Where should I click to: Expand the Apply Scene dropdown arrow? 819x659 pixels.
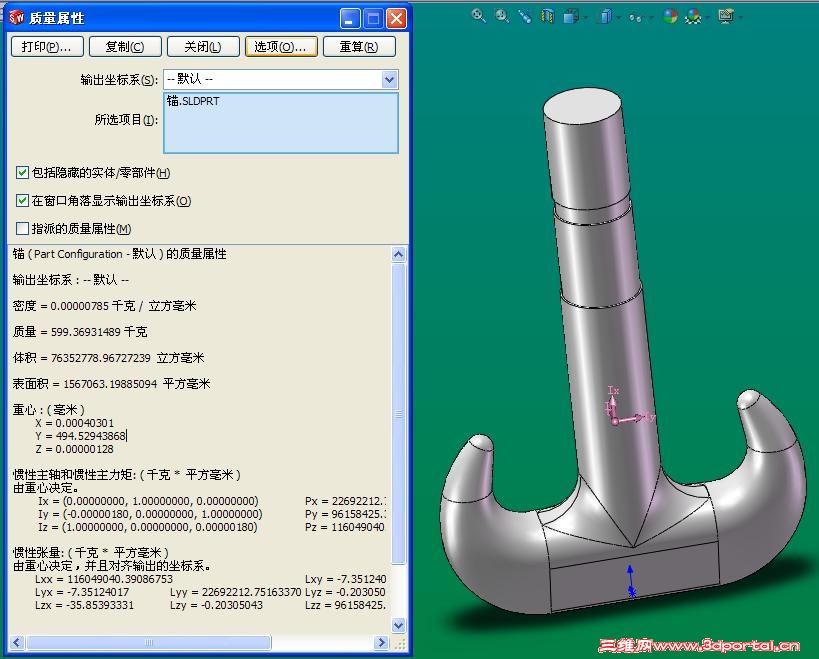click(708, 18)
